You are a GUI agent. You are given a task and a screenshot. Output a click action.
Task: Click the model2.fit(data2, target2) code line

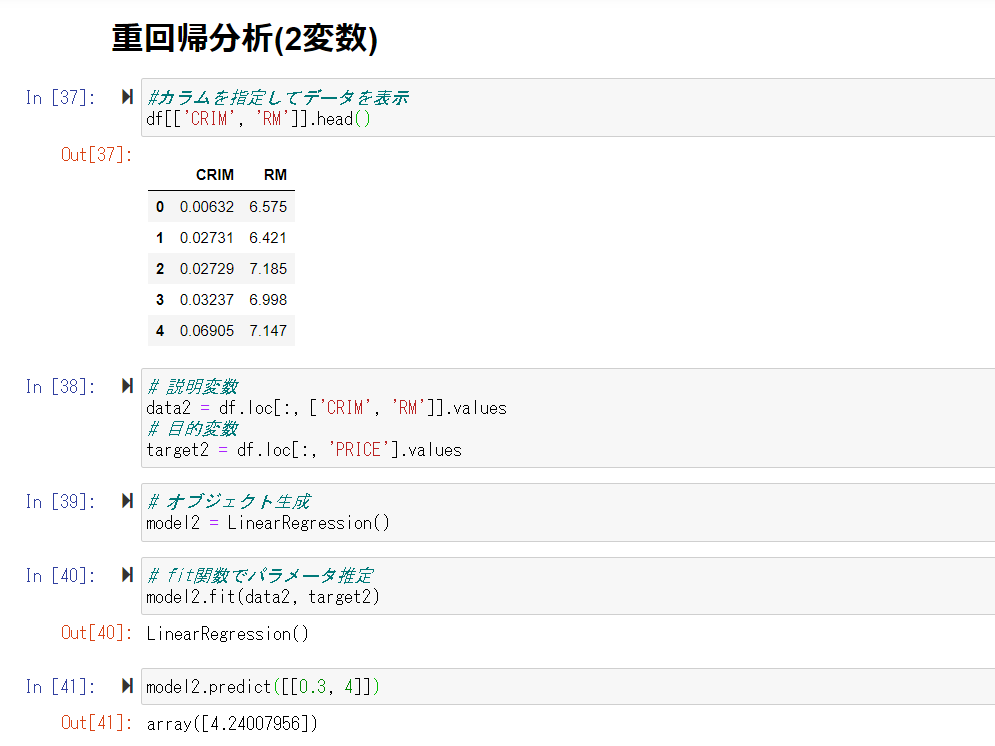[x=263, y=597]
